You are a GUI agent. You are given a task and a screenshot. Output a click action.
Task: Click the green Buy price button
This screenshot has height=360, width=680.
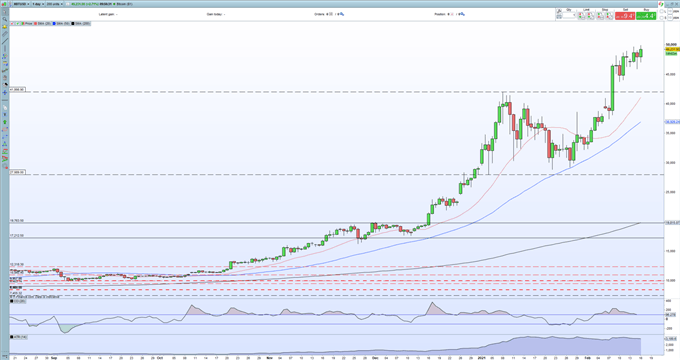coord(646,16)
